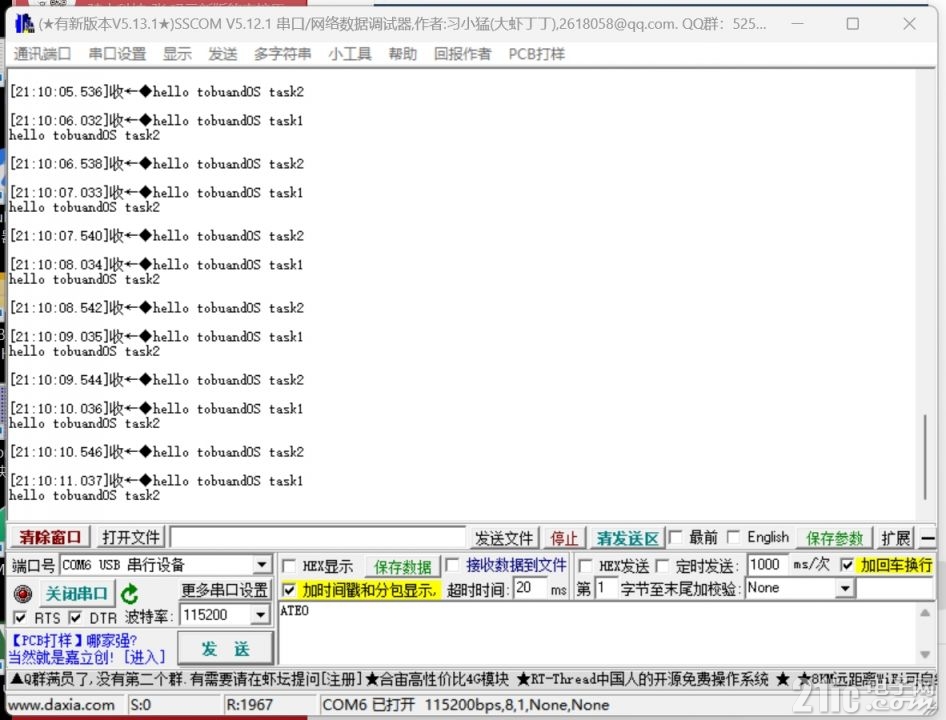Toggle the RTS checkbox
Screen dimensions: 946x720
(21, 617)
